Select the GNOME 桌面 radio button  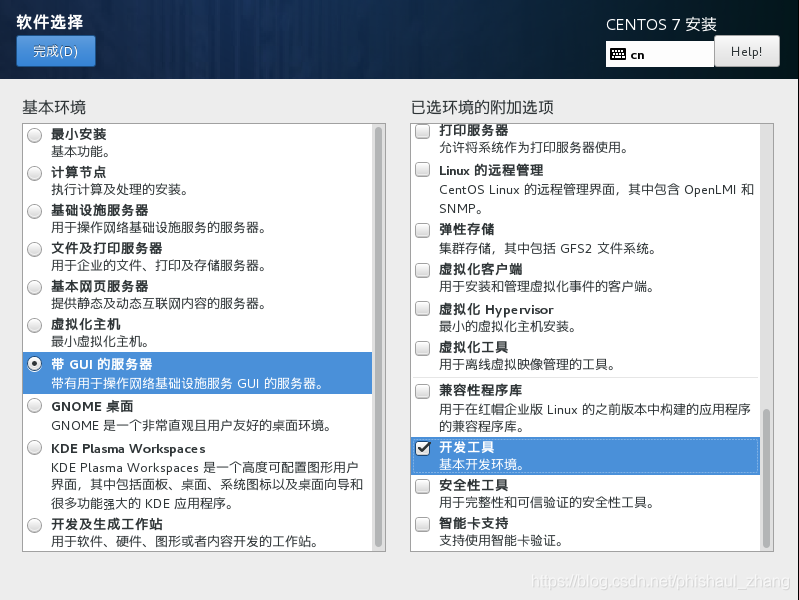35,406
